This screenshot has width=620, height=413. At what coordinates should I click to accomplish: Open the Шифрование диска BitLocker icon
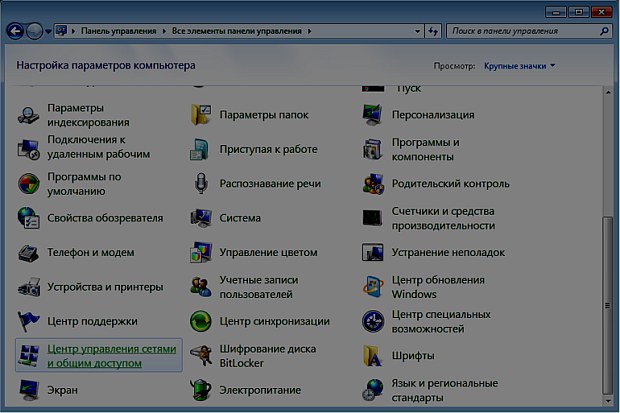click(x=201, y=355)
